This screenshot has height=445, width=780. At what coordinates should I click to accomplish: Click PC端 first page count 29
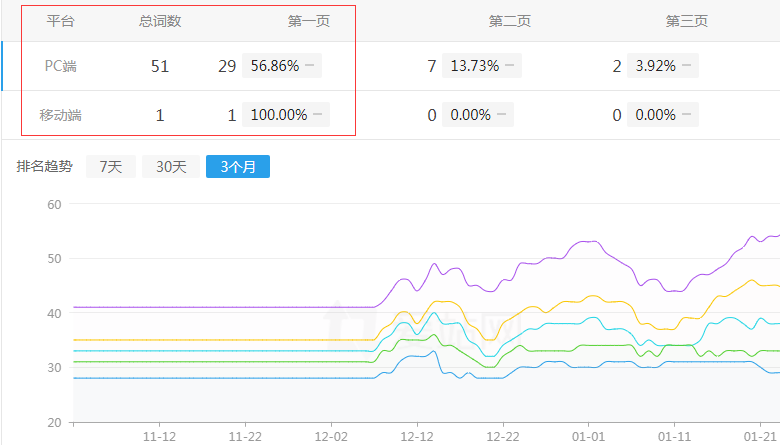227,66
